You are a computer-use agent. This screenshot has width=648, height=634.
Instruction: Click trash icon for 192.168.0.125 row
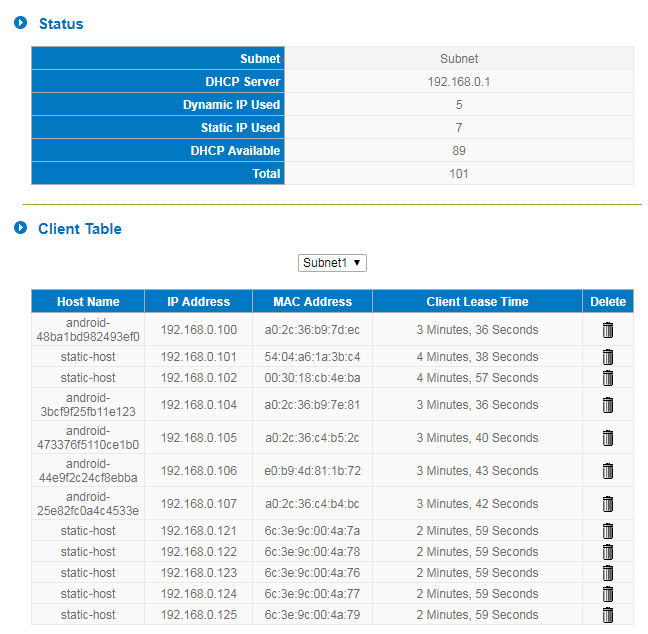[x=607, y=615]
